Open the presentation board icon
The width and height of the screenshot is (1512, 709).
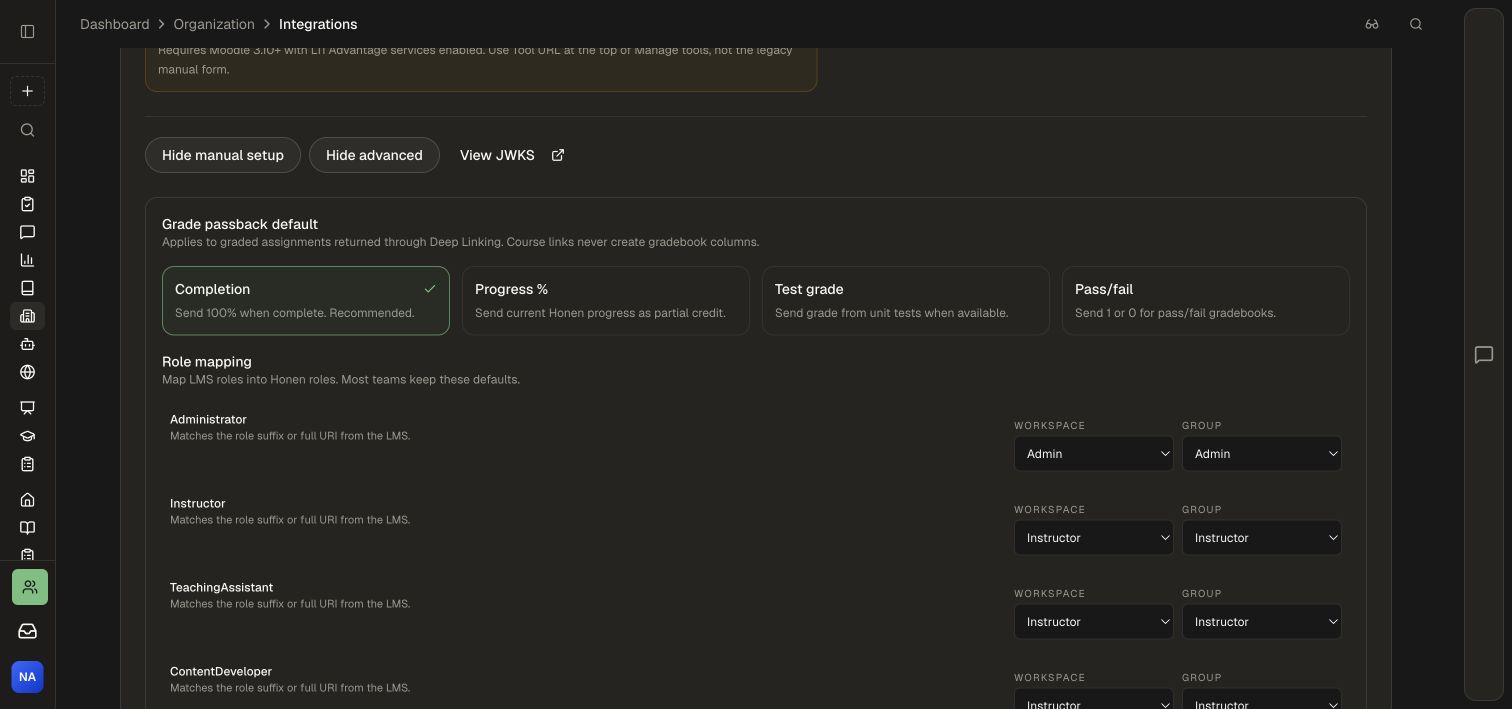[x=27, y=408]
